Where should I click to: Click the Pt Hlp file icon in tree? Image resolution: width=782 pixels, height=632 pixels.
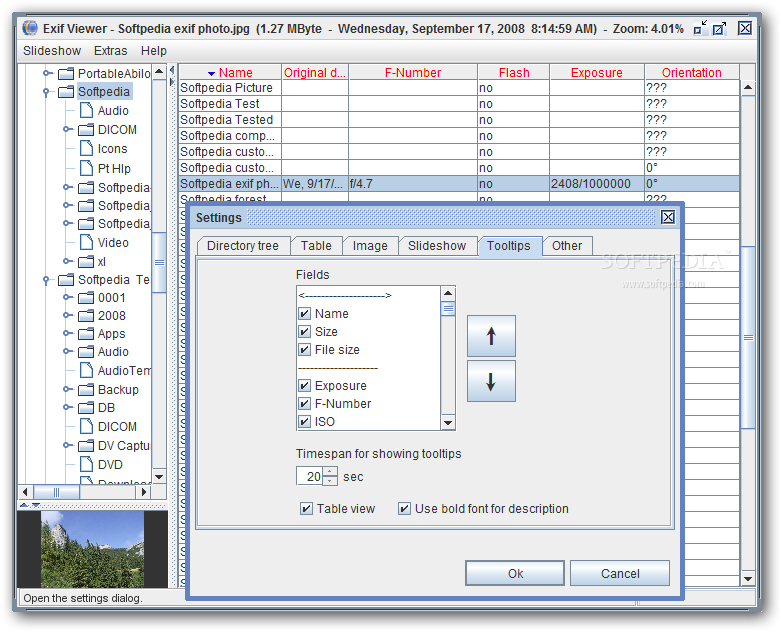pyautogui.click(x=86, y=168)
